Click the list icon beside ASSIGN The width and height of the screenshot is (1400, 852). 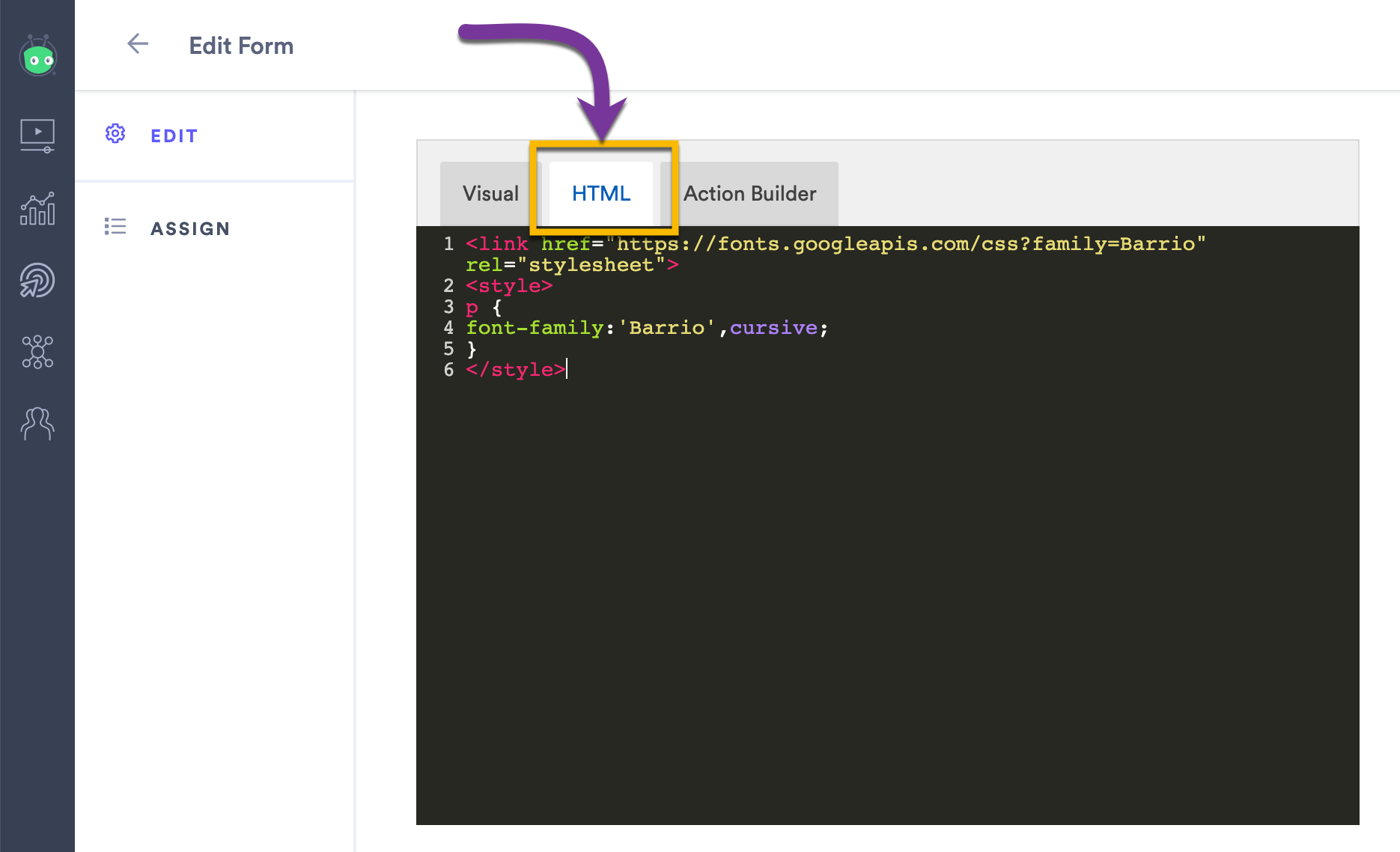[x=115, y=226]
